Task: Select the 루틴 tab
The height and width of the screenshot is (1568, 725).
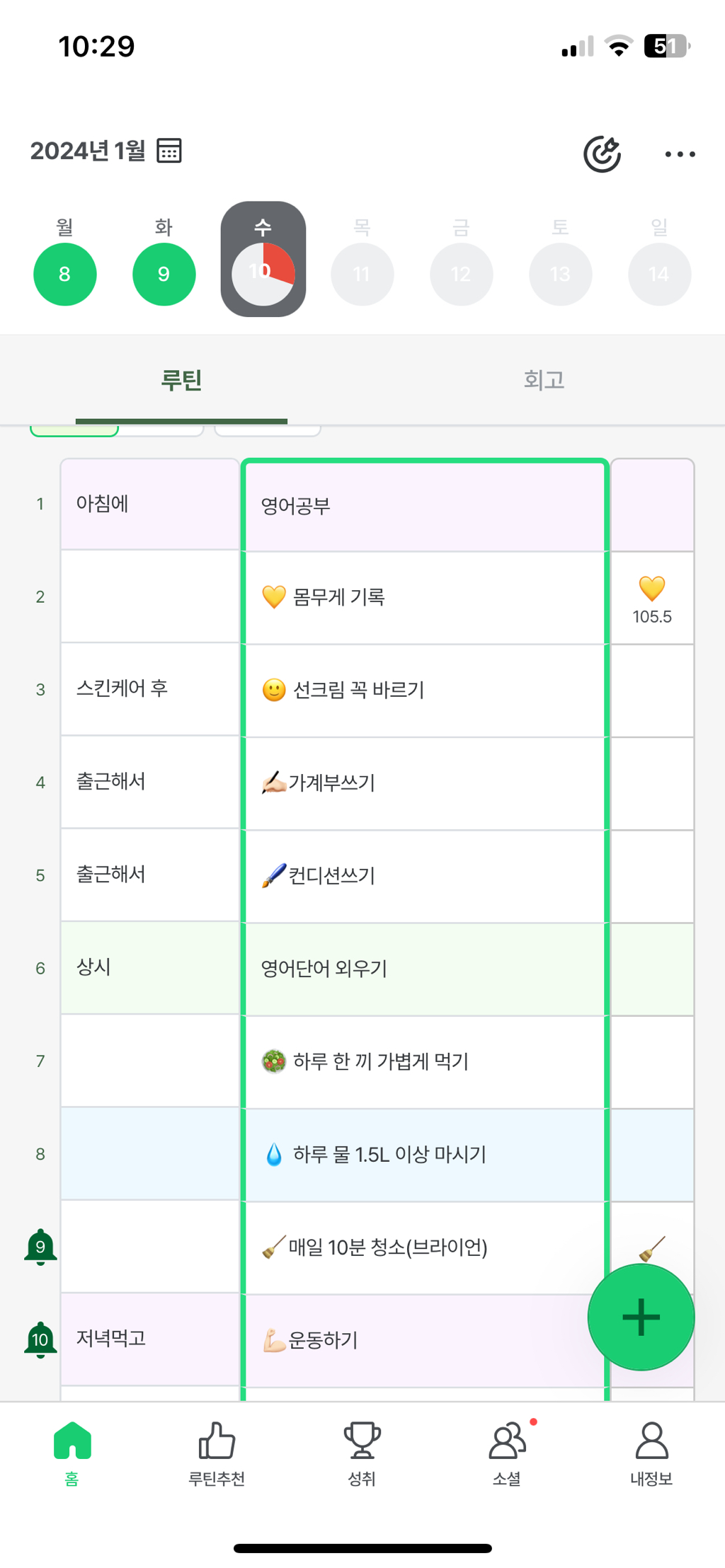Action: click(181, 380)
